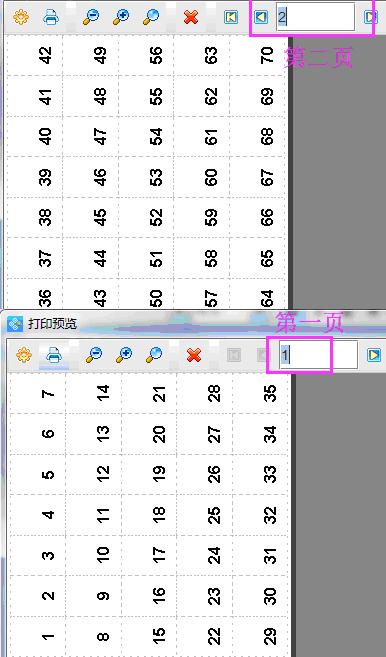This screenshot has width=386, height=657.
Task: Click the 打印预览 title bar app icon
Action: click(15, 323)
